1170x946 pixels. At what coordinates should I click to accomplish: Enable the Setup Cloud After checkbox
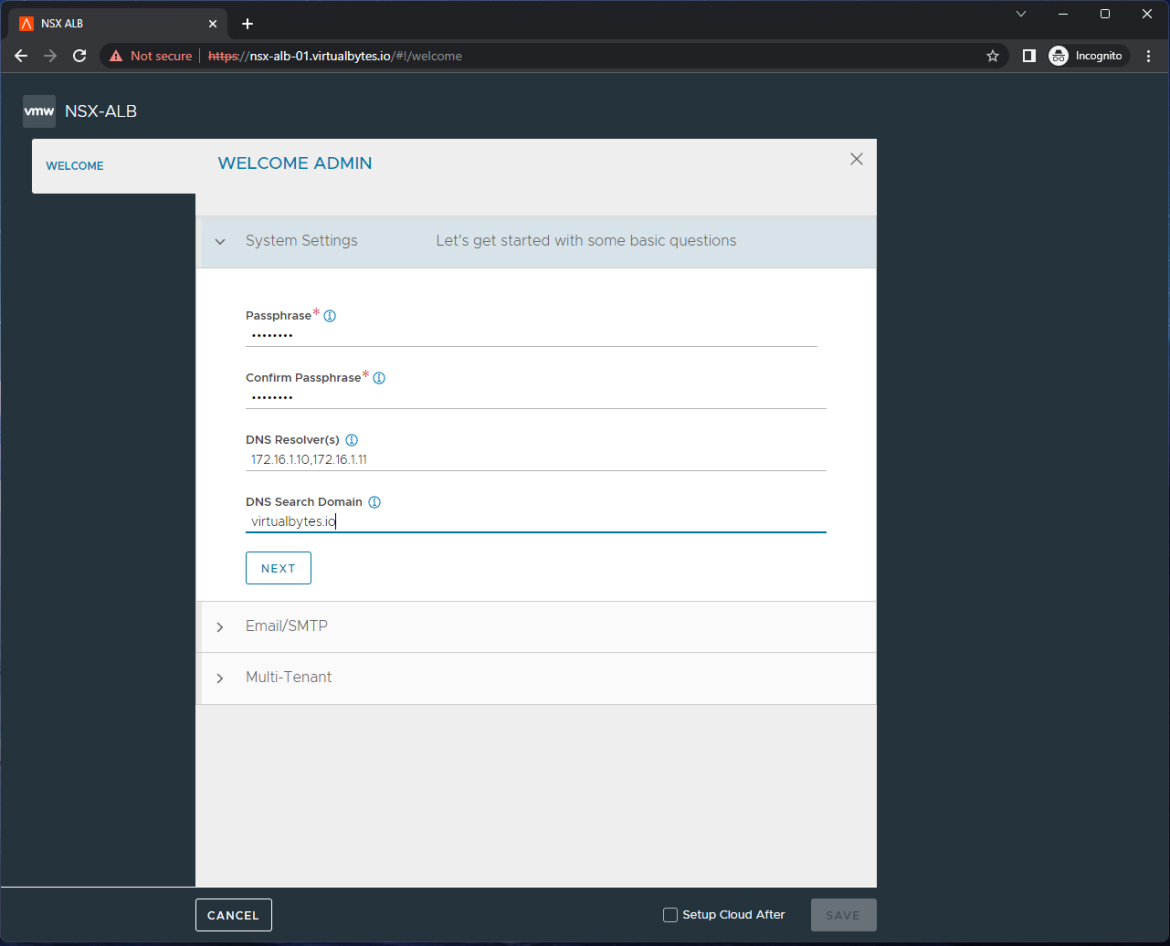[670, 914]
